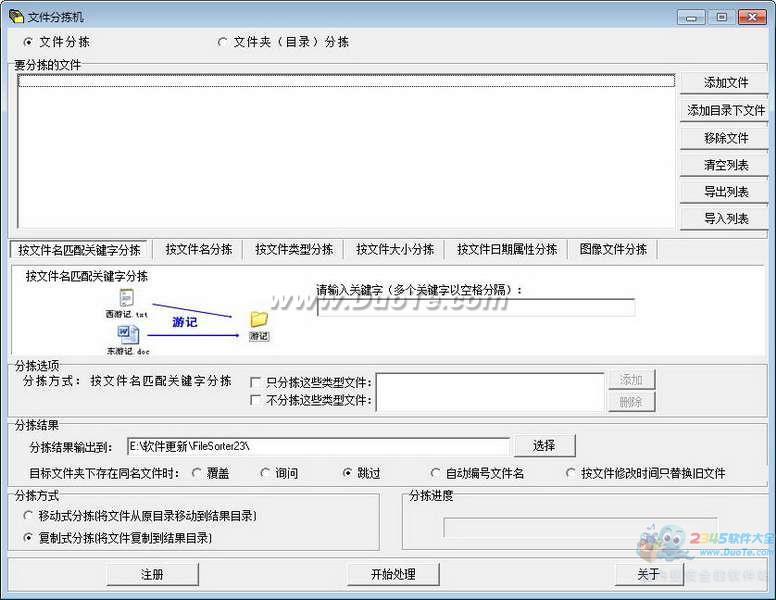Click the 添加目录下文件 button
The width and height of the screenshot is (776, 600).
[x=725, y=110]
